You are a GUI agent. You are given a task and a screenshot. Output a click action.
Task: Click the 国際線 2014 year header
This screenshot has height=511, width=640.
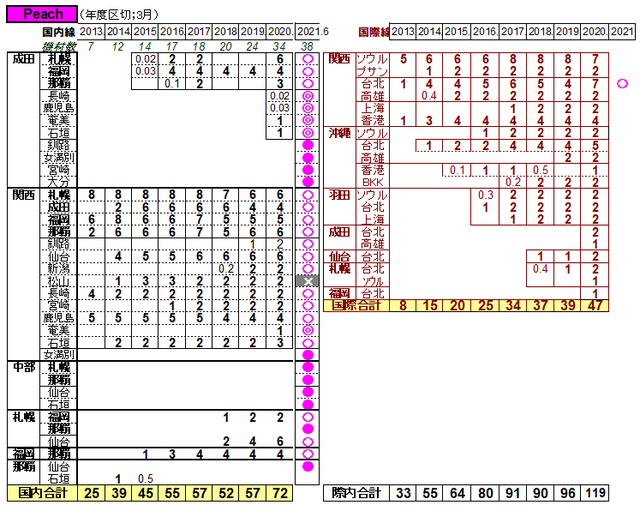pos(429,31)
